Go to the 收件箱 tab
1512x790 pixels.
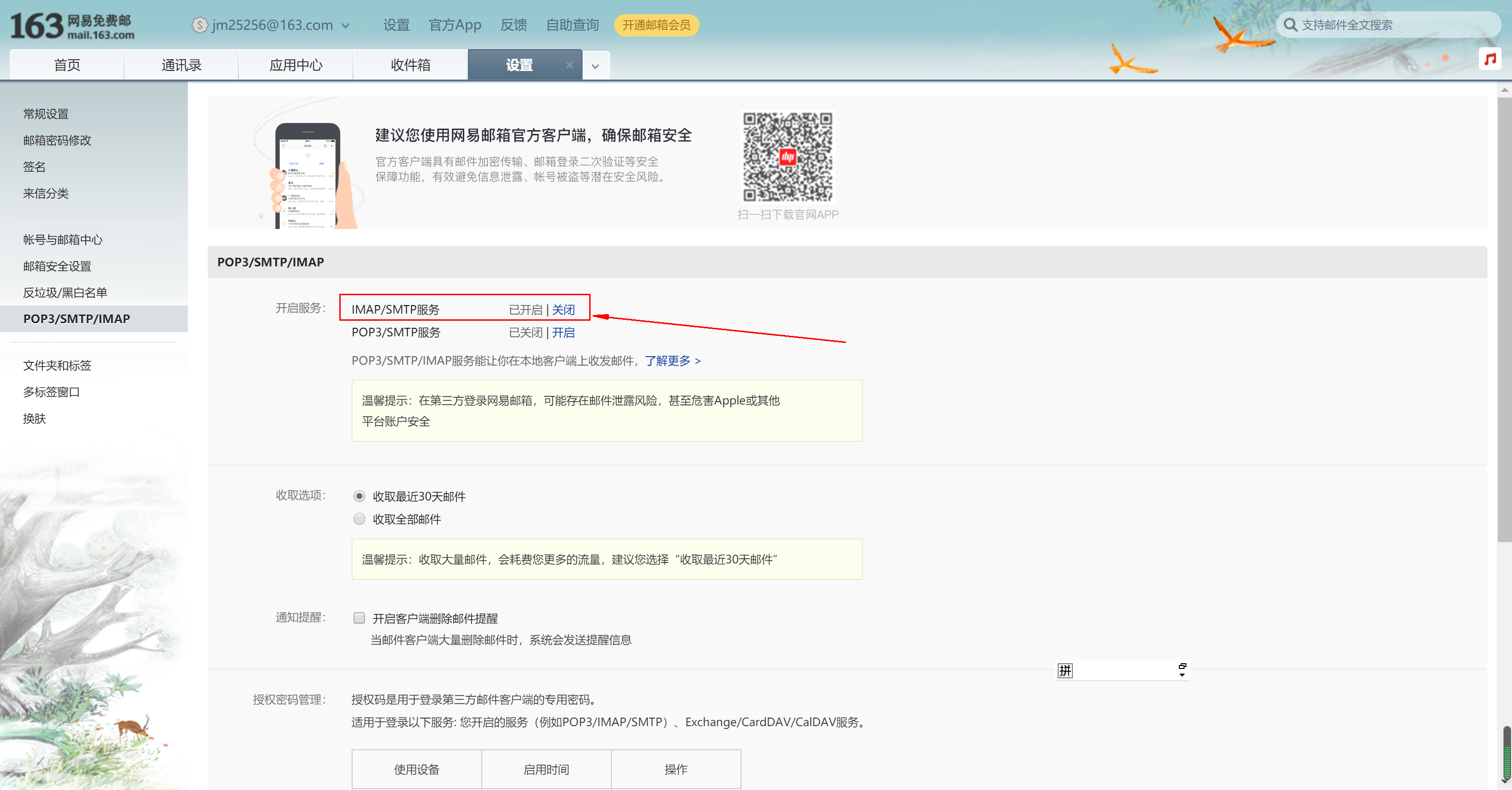(410, 65)
